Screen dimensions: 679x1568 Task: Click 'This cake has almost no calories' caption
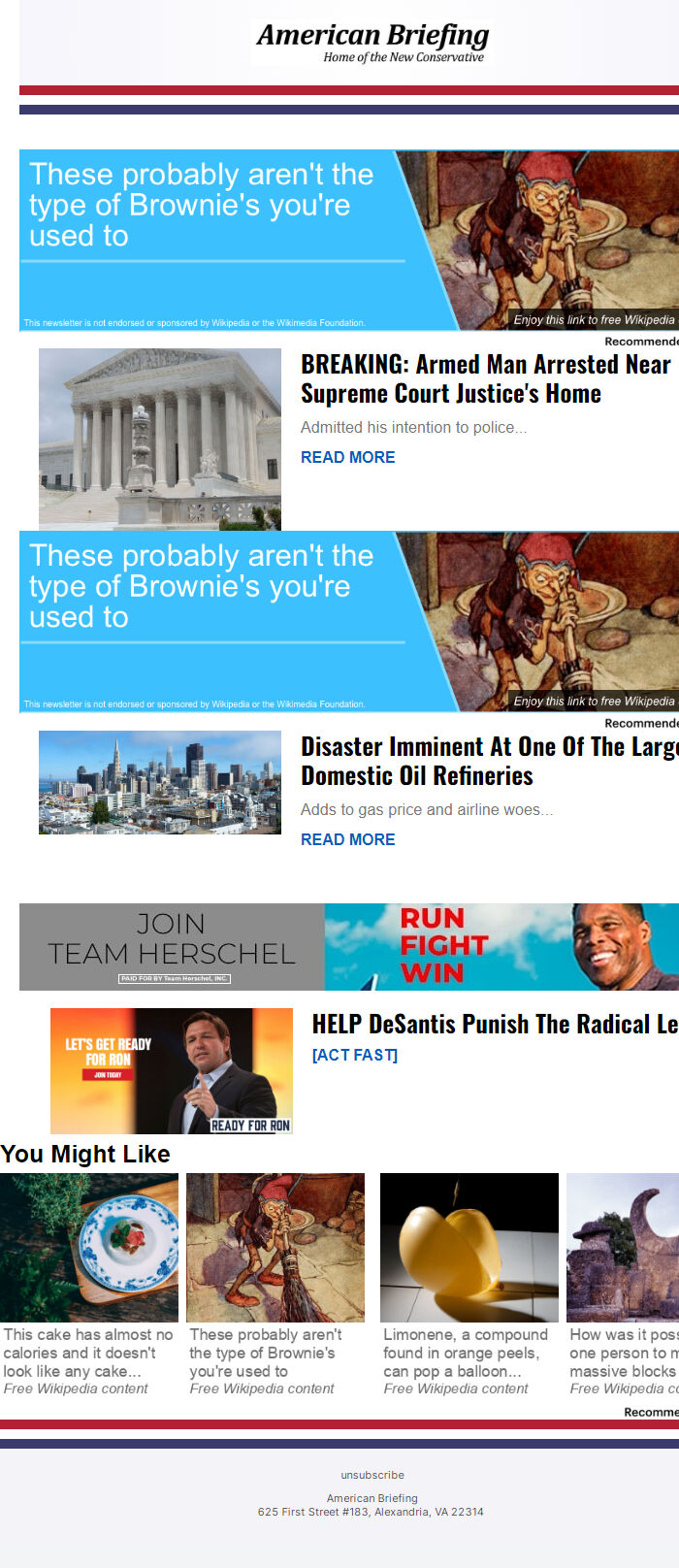(88, 1353)
